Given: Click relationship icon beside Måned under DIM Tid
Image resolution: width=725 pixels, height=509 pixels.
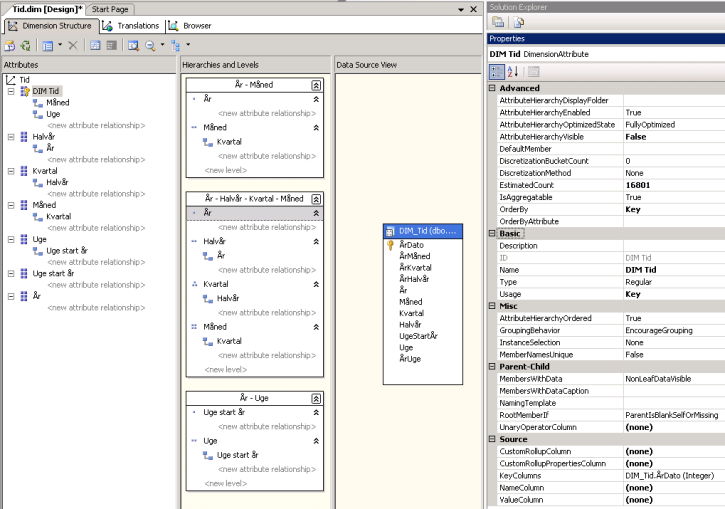Looking at the screenshot, I should (38, 103).
